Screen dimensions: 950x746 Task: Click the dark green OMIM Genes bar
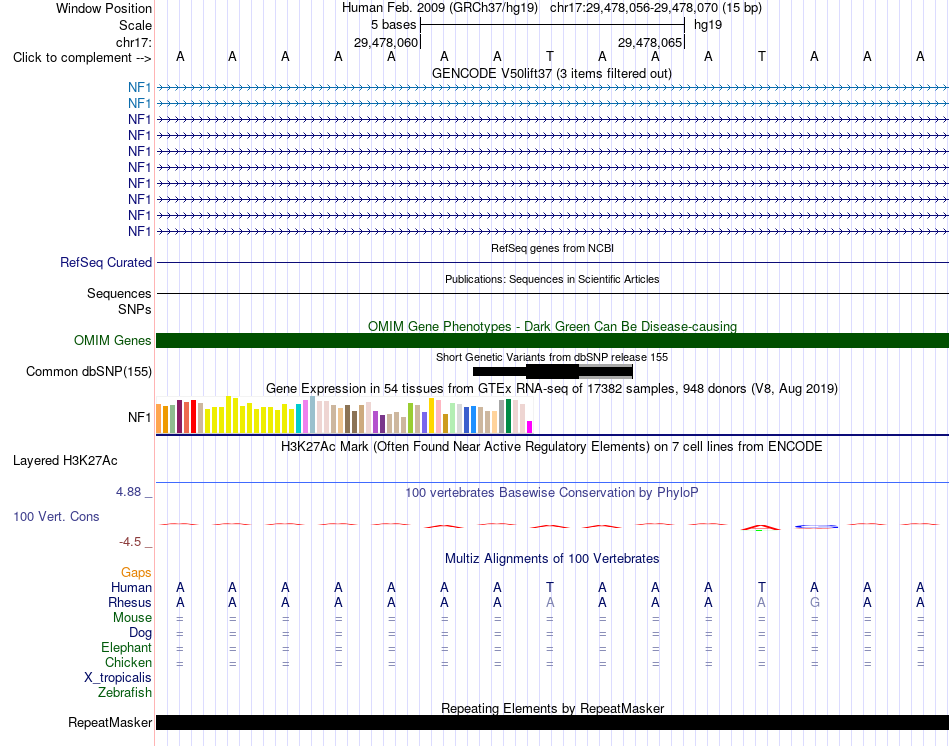tap(552, 341)
